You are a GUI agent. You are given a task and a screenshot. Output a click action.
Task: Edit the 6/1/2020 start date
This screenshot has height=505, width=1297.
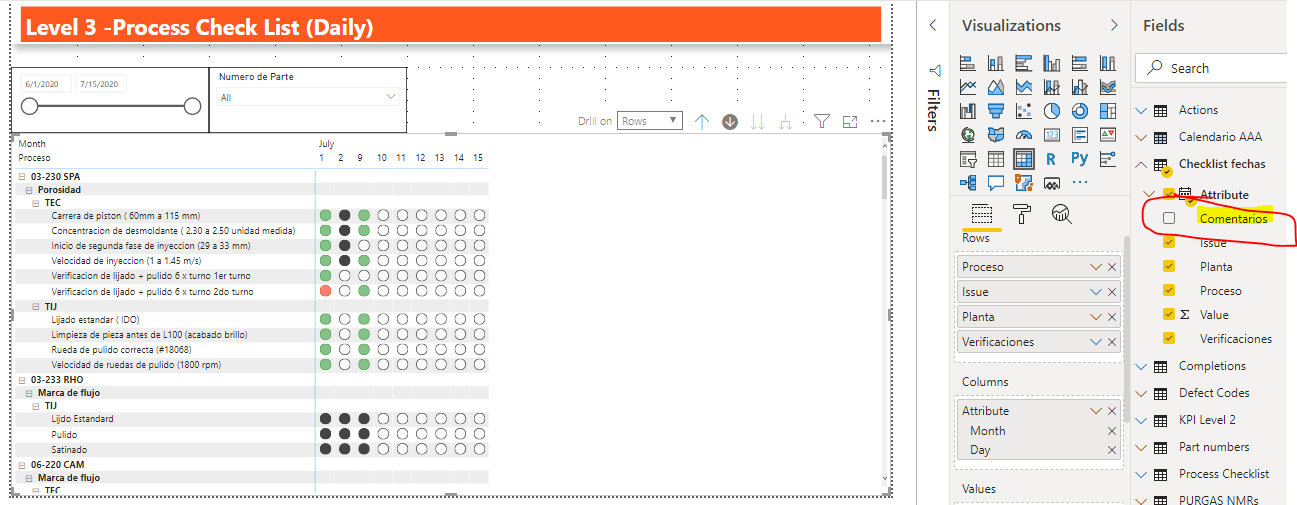point(45,84)
